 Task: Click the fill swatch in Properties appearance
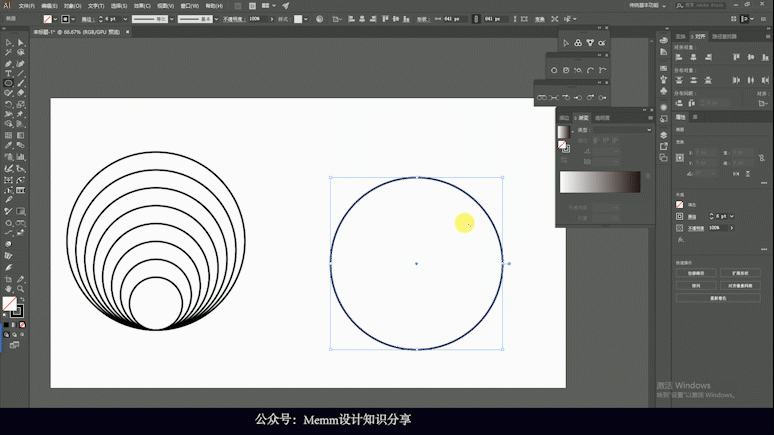coord(680,204)
